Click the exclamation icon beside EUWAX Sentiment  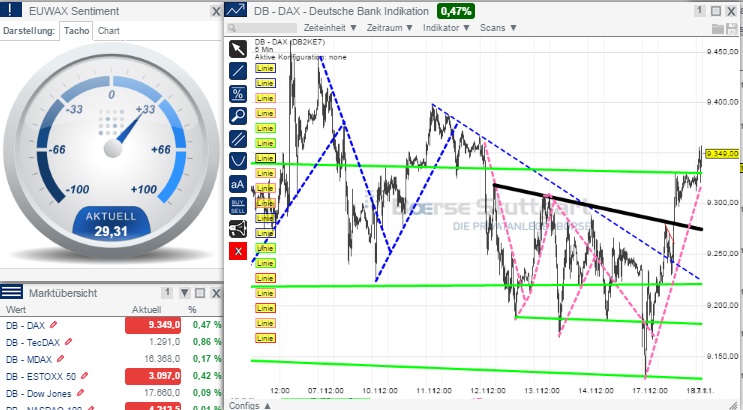pos(11,9)
